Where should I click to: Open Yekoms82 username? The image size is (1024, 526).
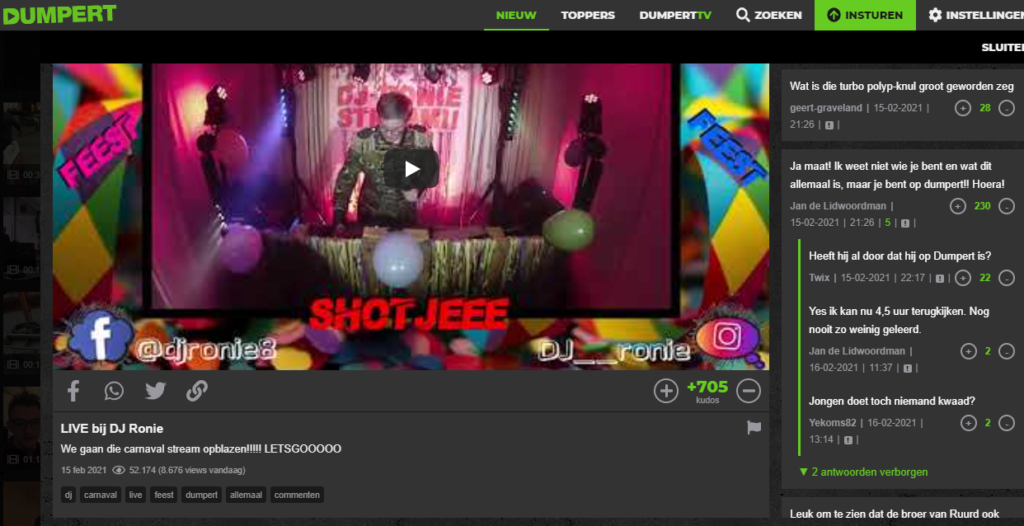[832, 423]
